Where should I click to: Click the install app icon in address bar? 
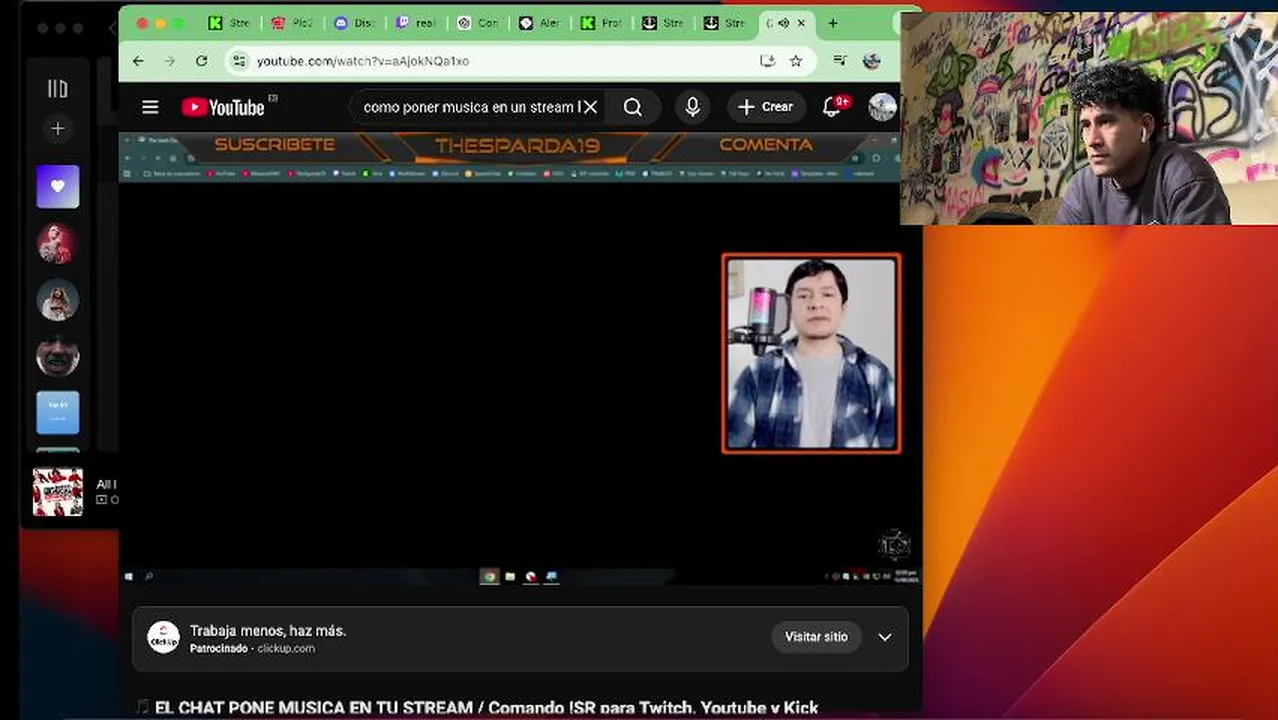coord(767,61)
